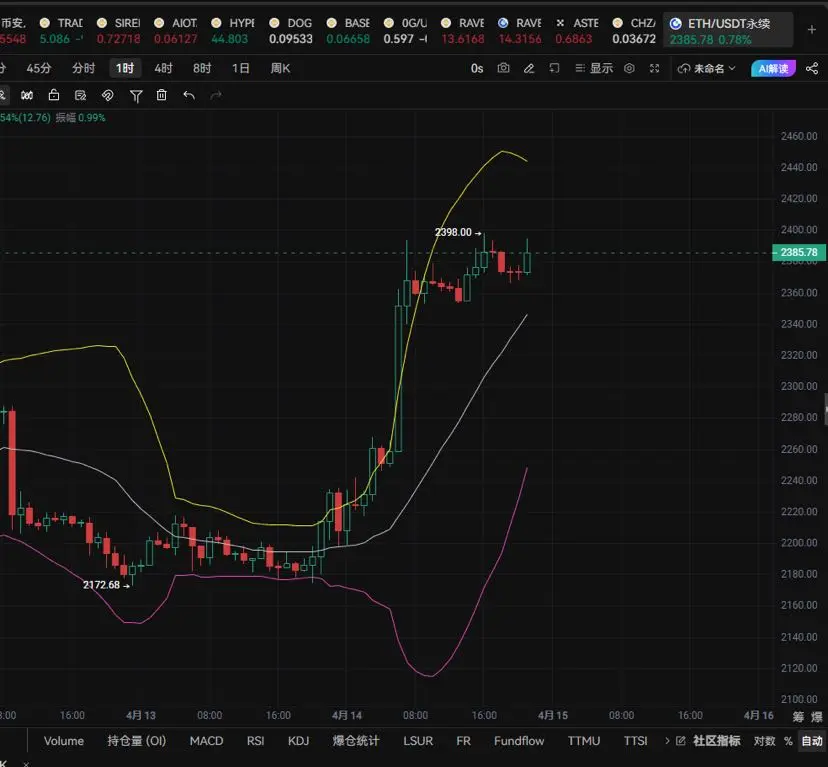
Task: Toggle the TTSI indicator
Action: (x=636, y=741)
